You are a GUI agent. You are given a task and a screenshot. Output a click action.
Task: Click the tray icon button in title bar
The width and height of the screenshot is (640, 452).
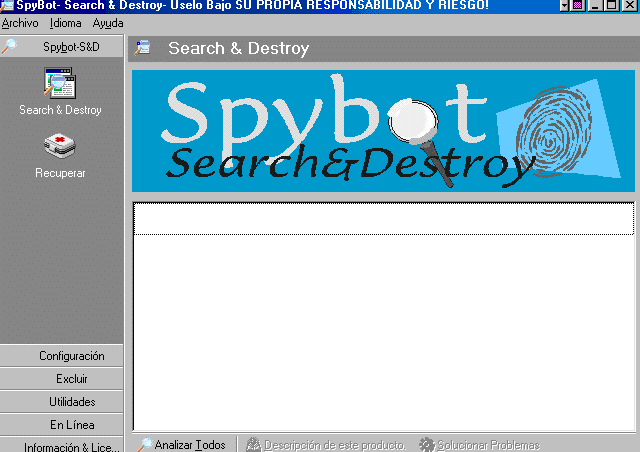pos(578,5)
